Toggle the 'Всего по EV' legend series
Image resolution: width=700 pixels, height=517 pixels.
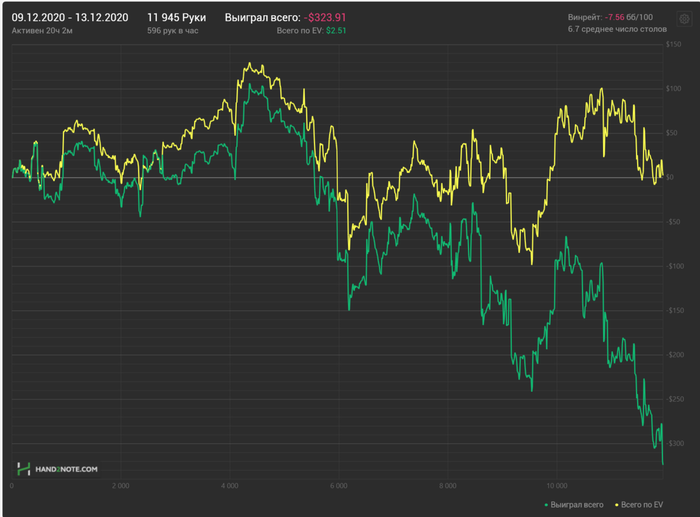[x=639, y=505]
